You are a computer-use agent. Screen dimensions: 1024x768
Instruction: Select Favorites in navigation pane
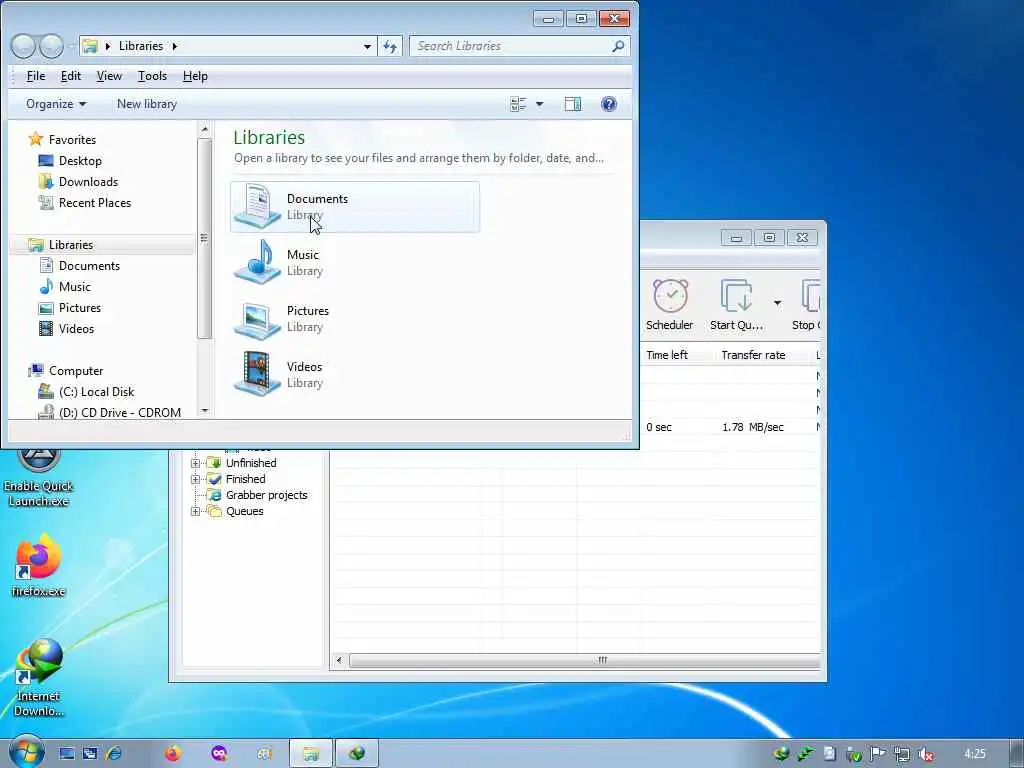pos(62,139)
